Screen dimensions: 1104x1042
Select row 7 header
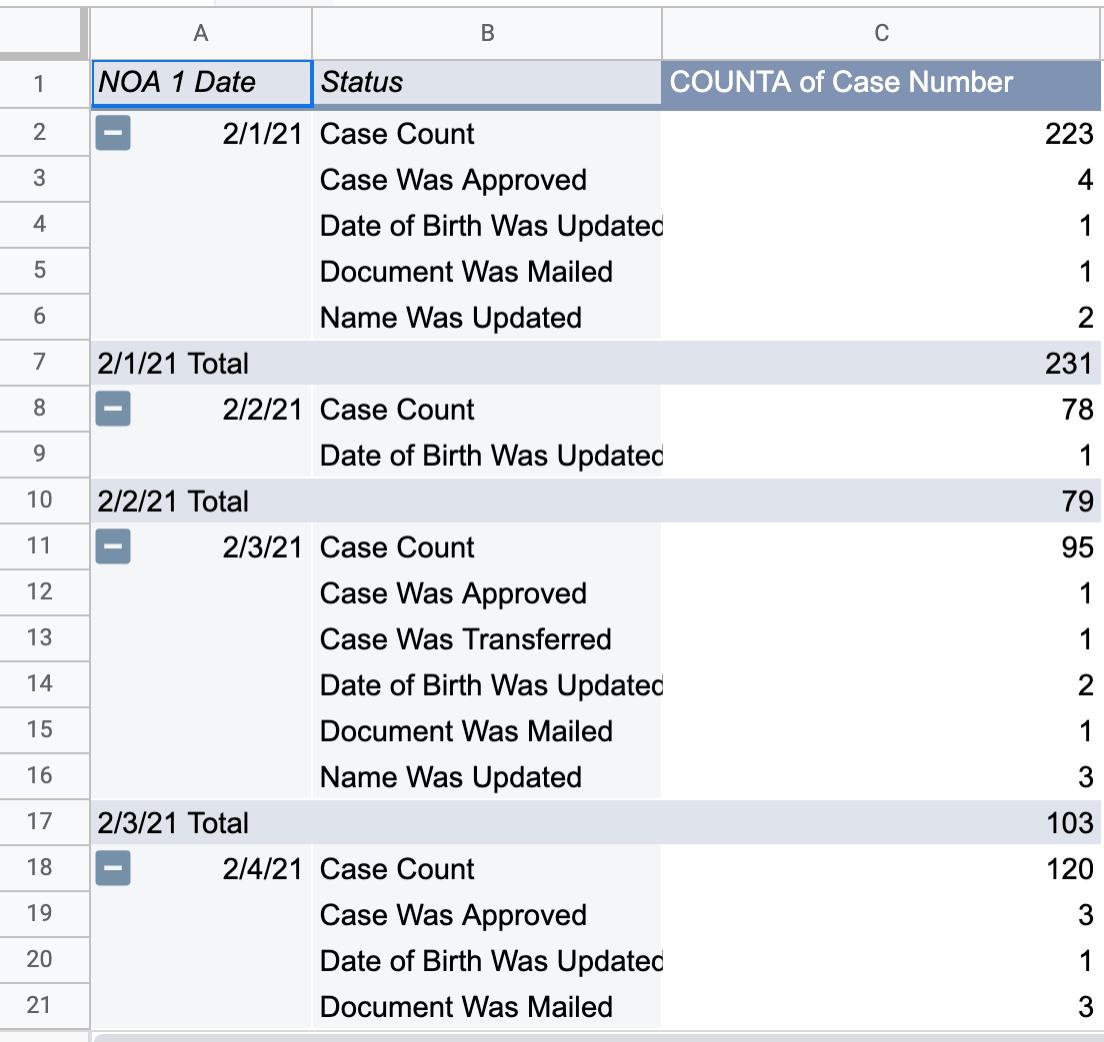tap(40, 362)
